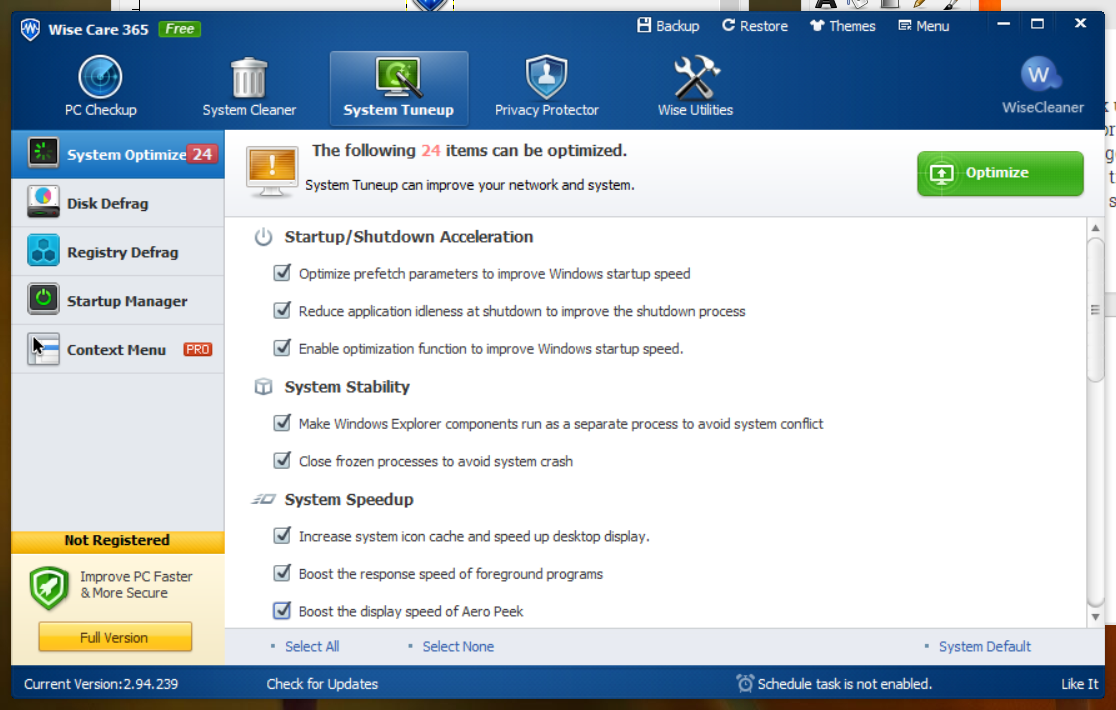The width and height of the screenshot is (1116, 710).
Task: Open PC Checkup radar icon
Action: [x=100, y=77]
